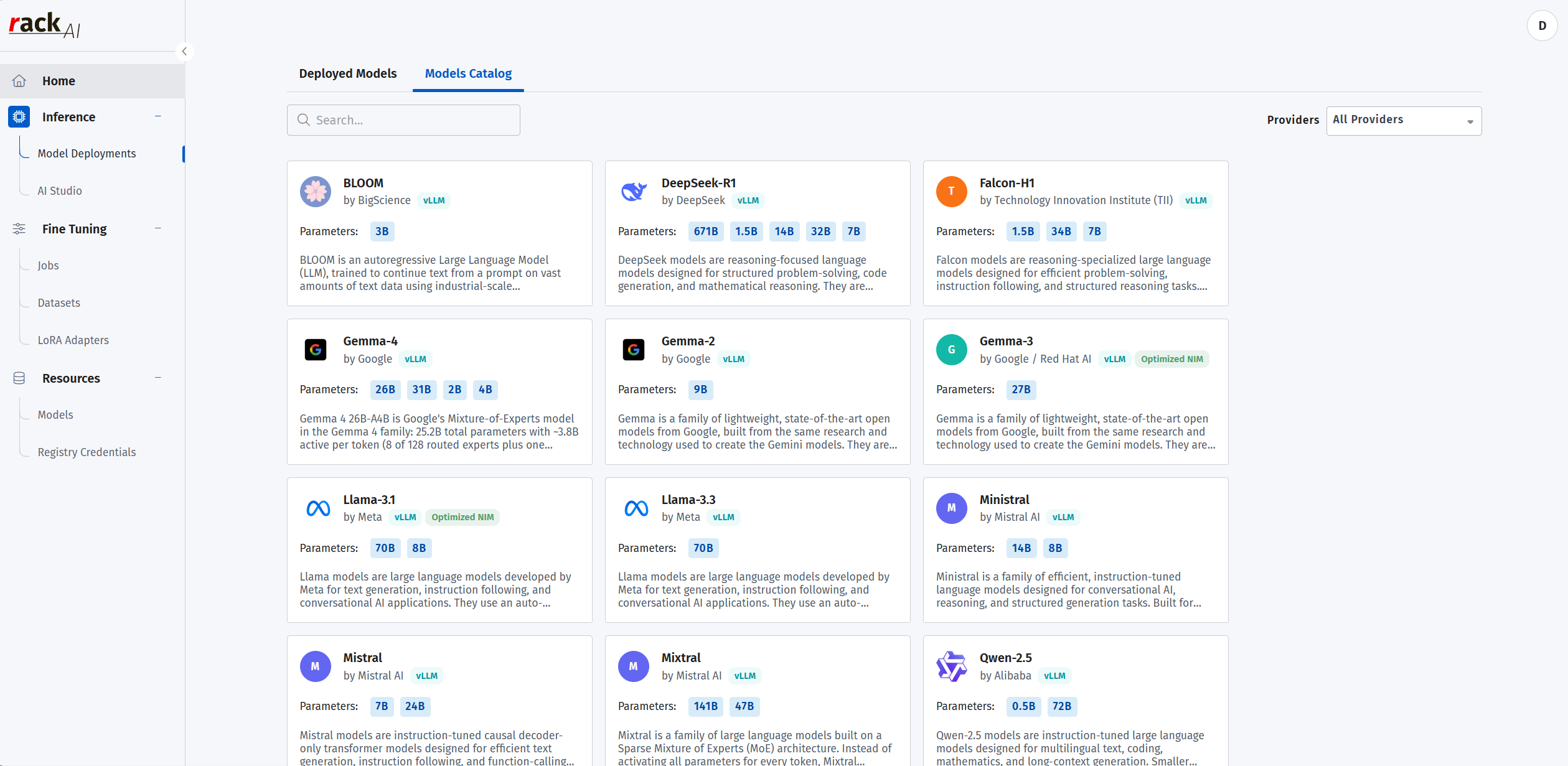
Task: Open Datasets under Fine Tuning
Action: click(59, 303)
